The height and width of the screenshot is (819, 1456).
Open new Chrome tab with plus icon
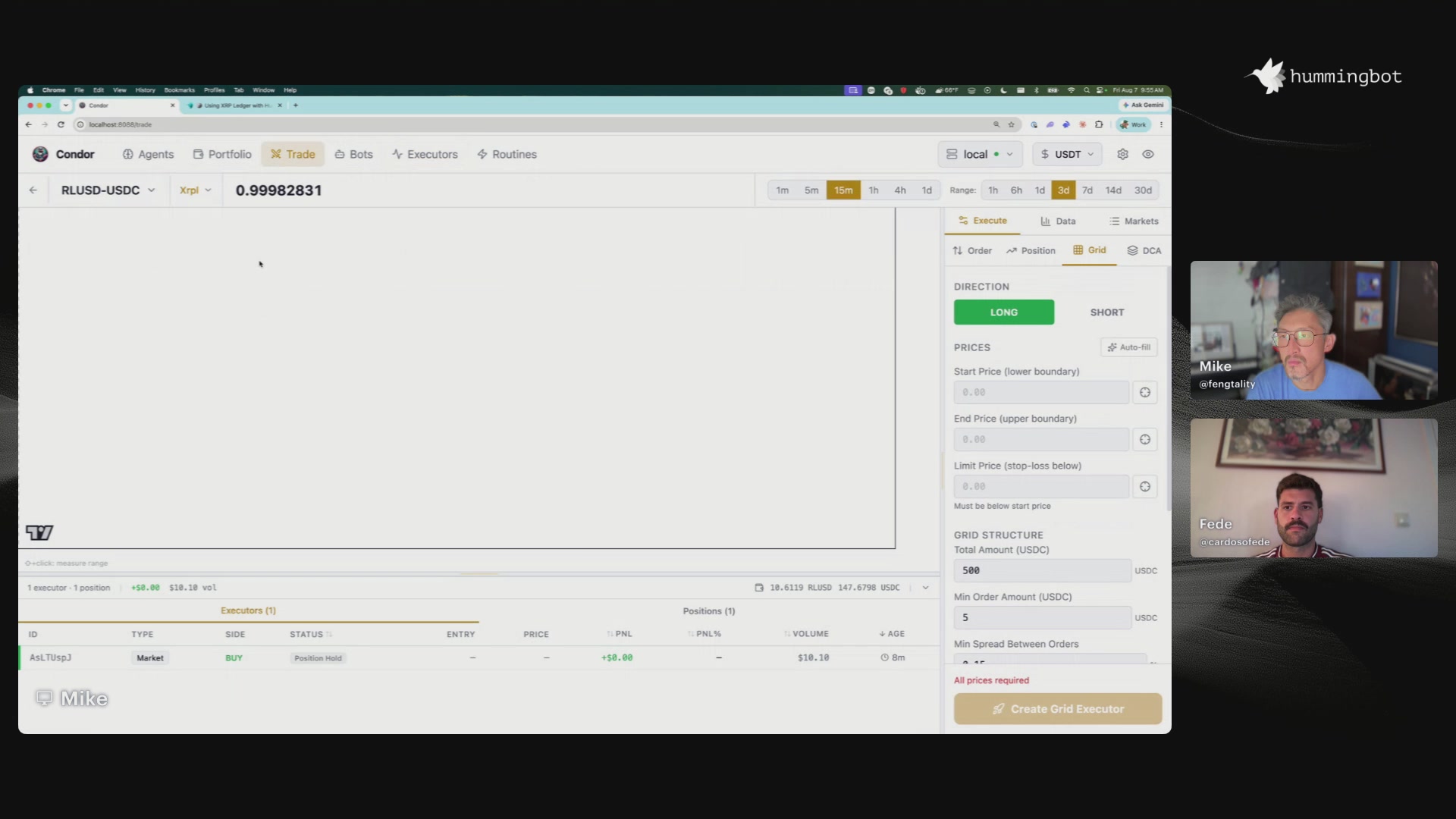point(296,105)
